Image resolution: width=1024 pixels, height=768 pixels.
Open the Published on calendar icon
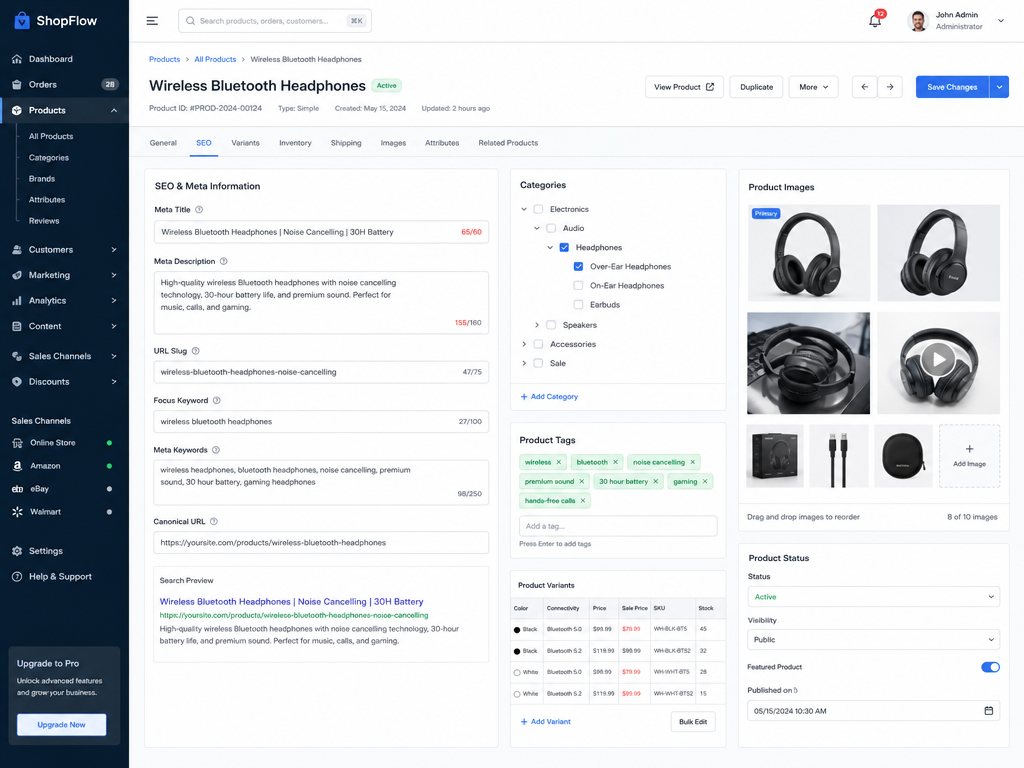click(x=988, y=711)
